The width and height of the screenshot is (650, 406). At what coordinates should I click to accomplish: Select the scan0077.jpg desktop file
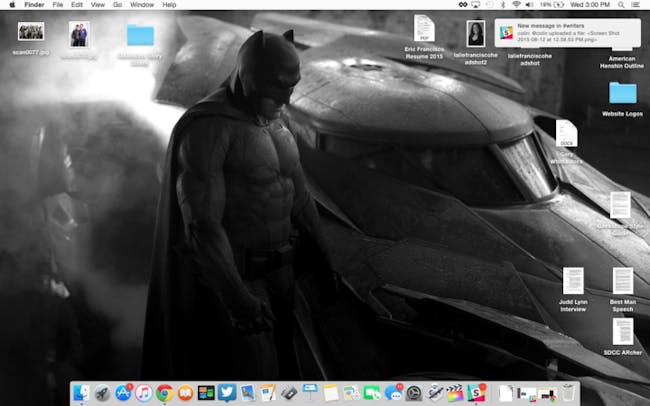point(31,32)
